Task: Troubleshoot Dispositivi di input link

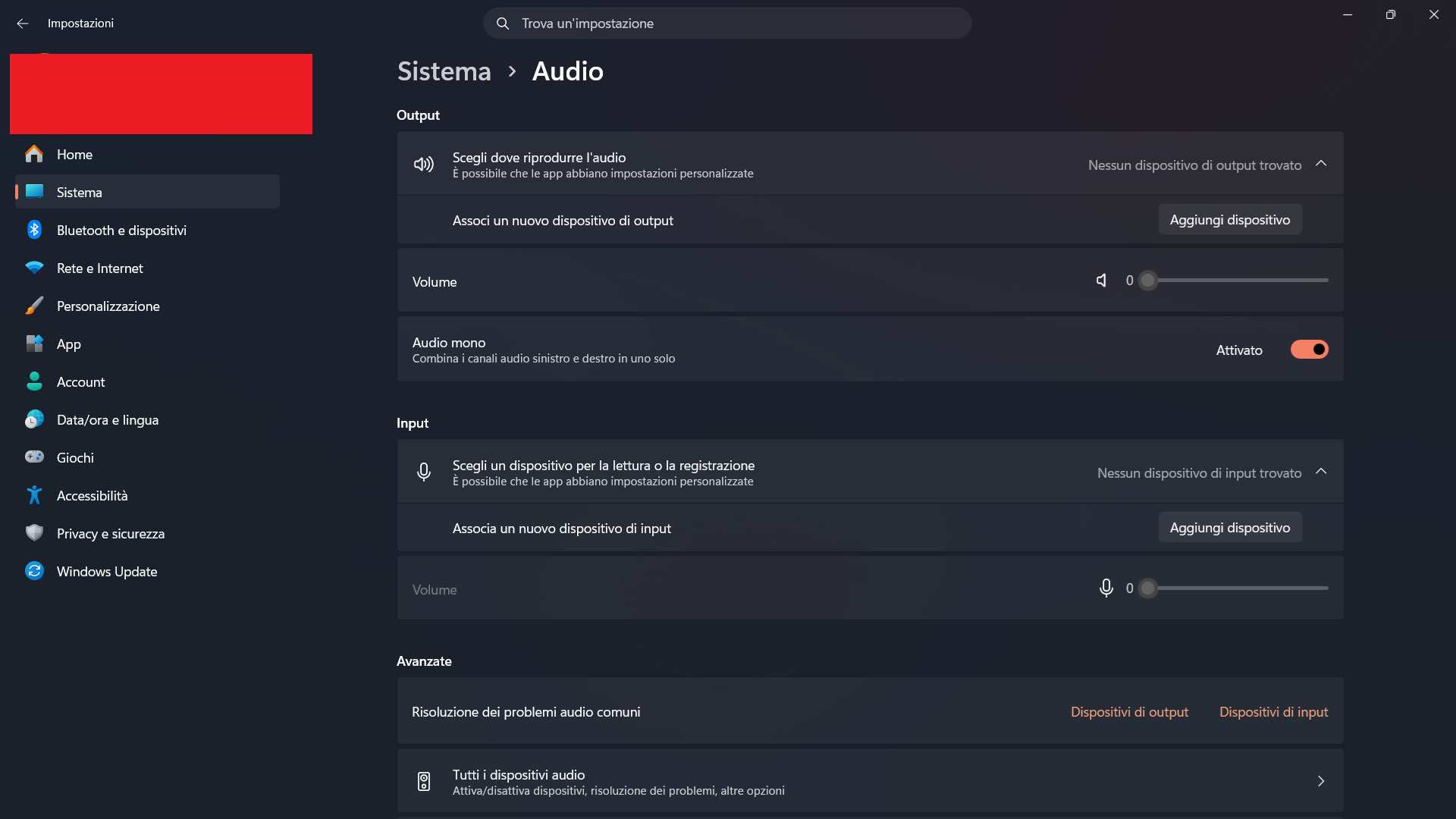Action: [x=1273, y=712]
